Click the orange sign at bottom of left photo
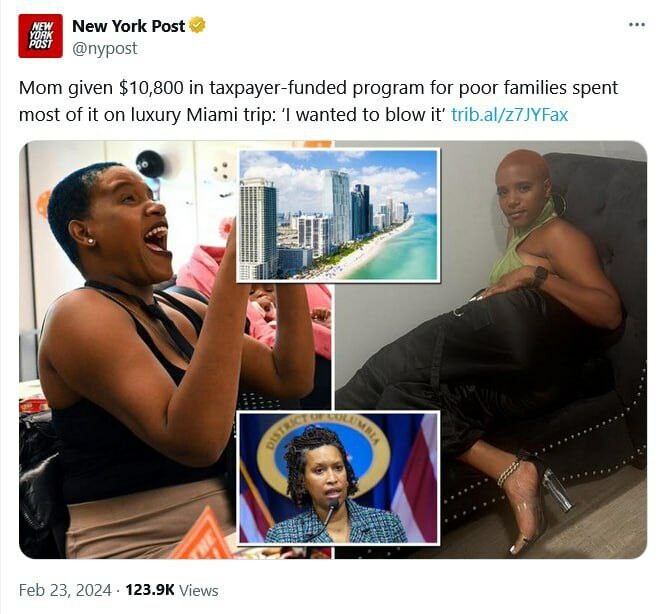The image size is (664, 614). point(203,536)
